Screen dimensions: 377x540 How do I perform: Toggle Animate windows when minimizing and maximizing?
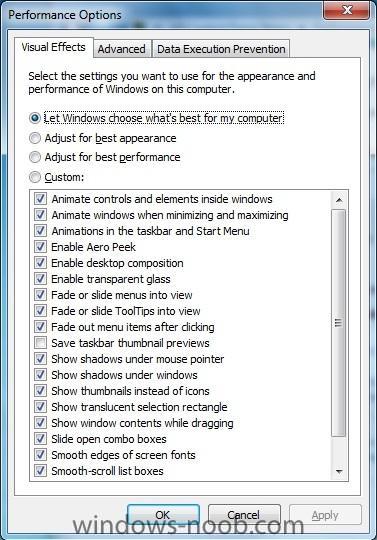[x=40, y=215]
